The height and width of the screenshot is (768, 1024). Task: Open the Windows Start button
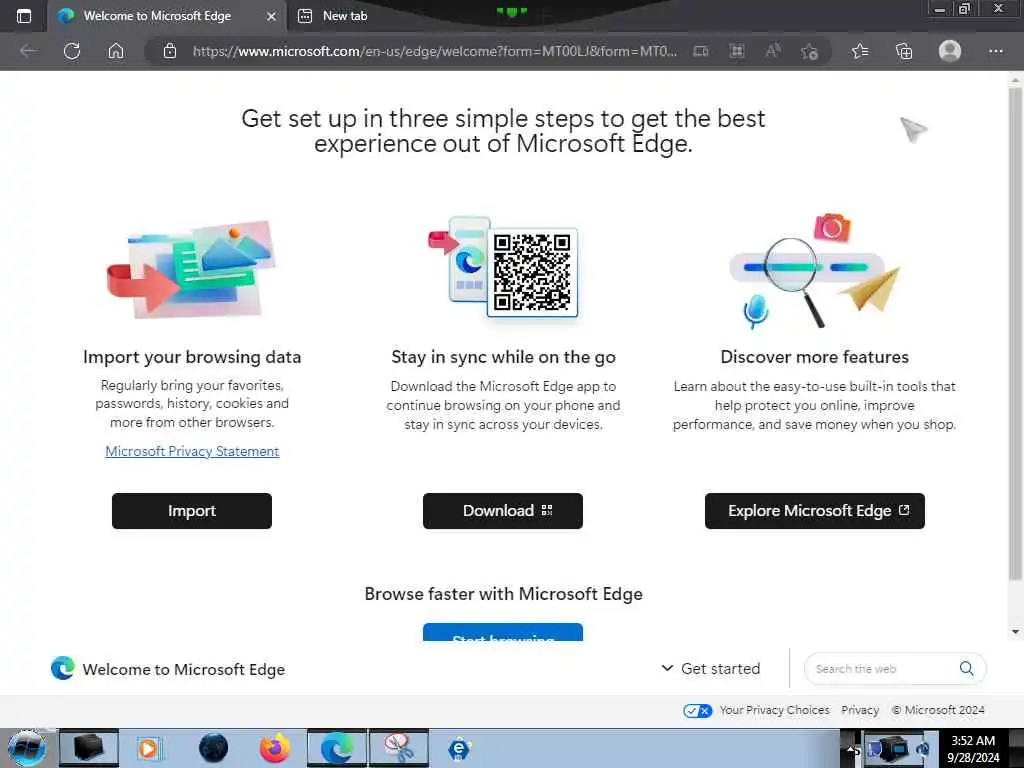point(27,748)
